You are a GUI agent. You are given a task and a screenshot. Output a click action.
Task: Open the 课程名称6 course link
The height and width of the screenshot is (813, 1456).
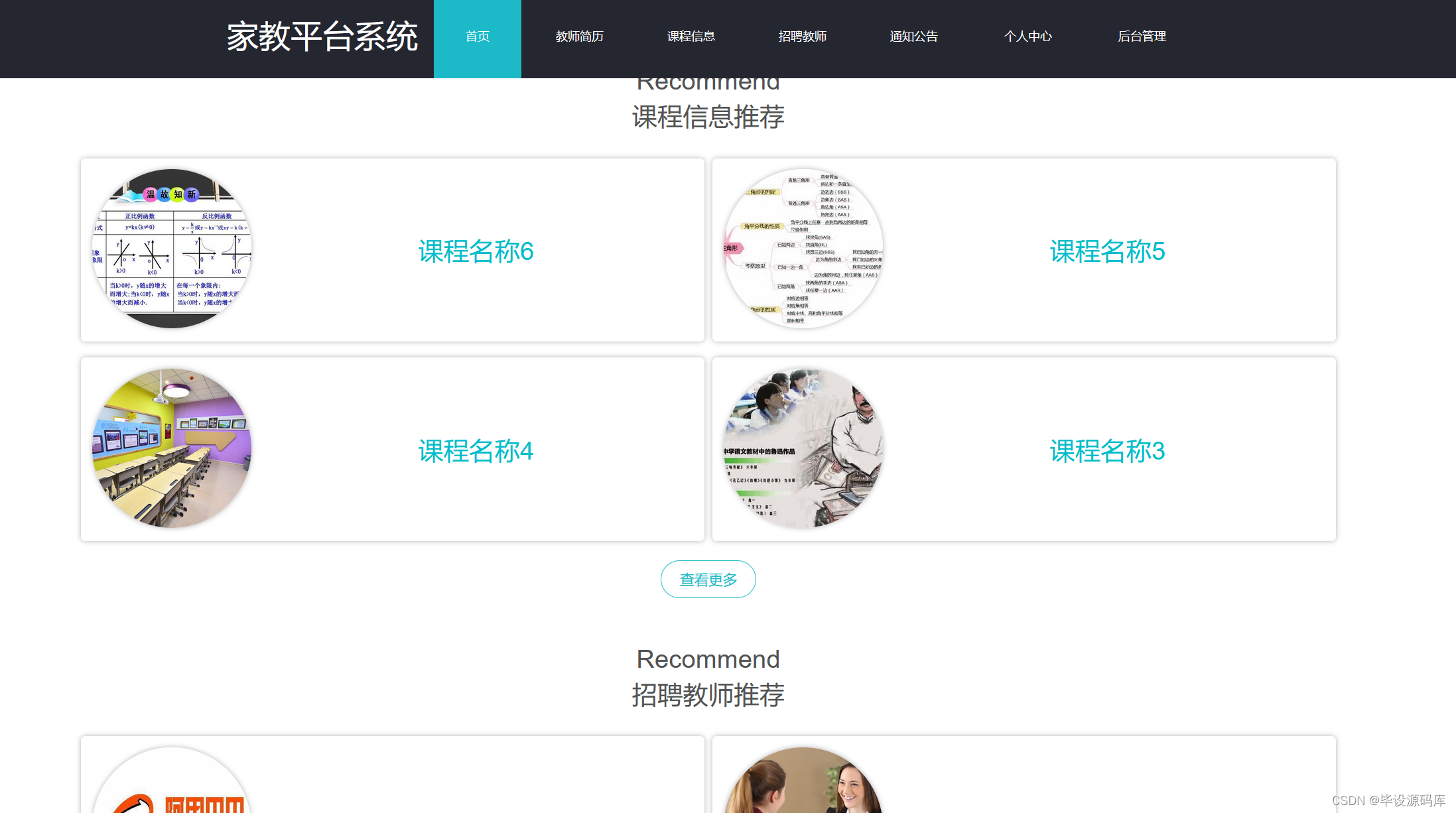pos(476,251)
